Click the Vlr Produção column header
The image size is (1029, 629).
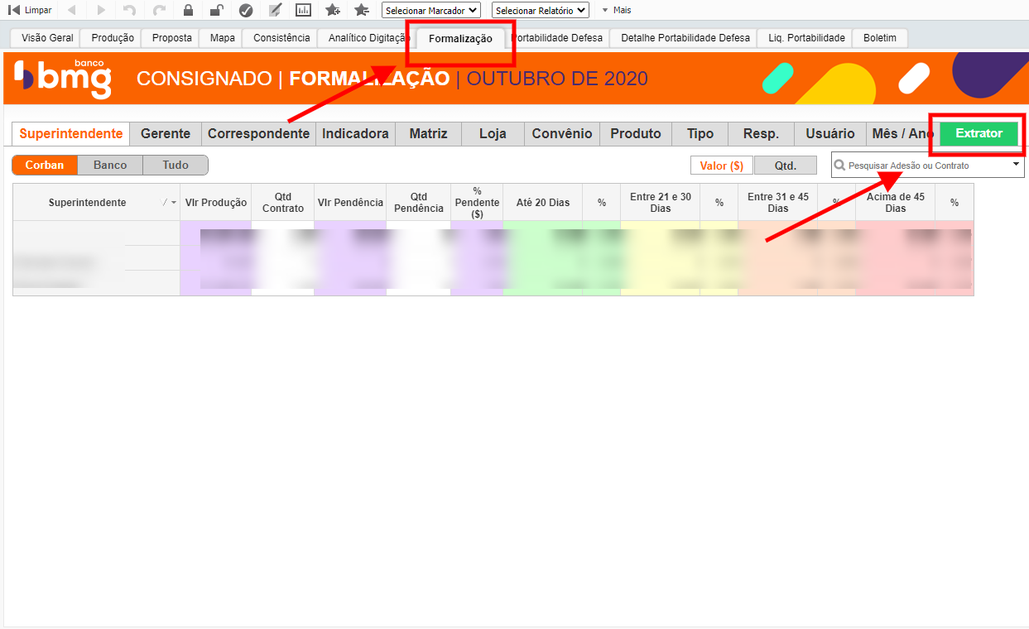point(216,202)
